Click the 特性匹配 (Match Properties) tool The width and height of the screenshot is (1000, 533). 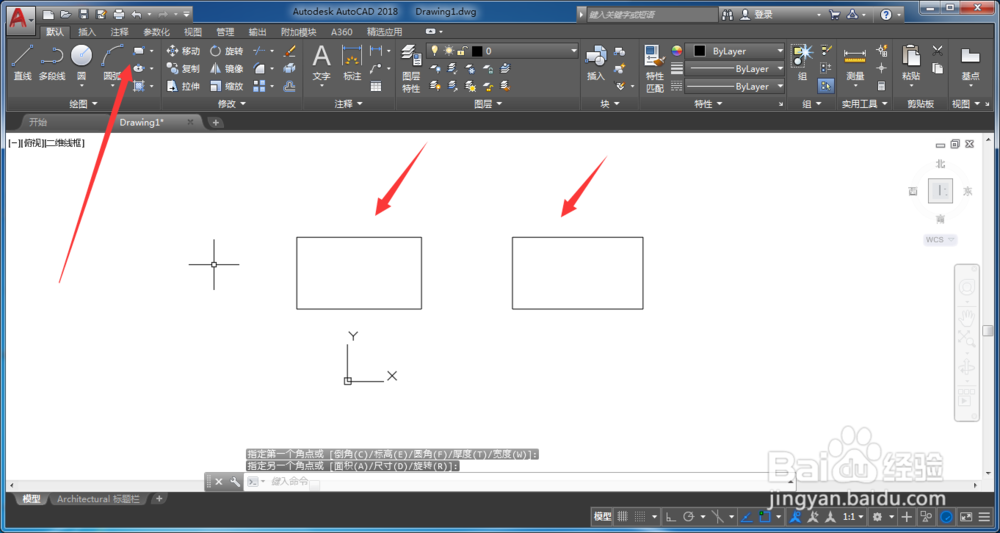[655, 69]
